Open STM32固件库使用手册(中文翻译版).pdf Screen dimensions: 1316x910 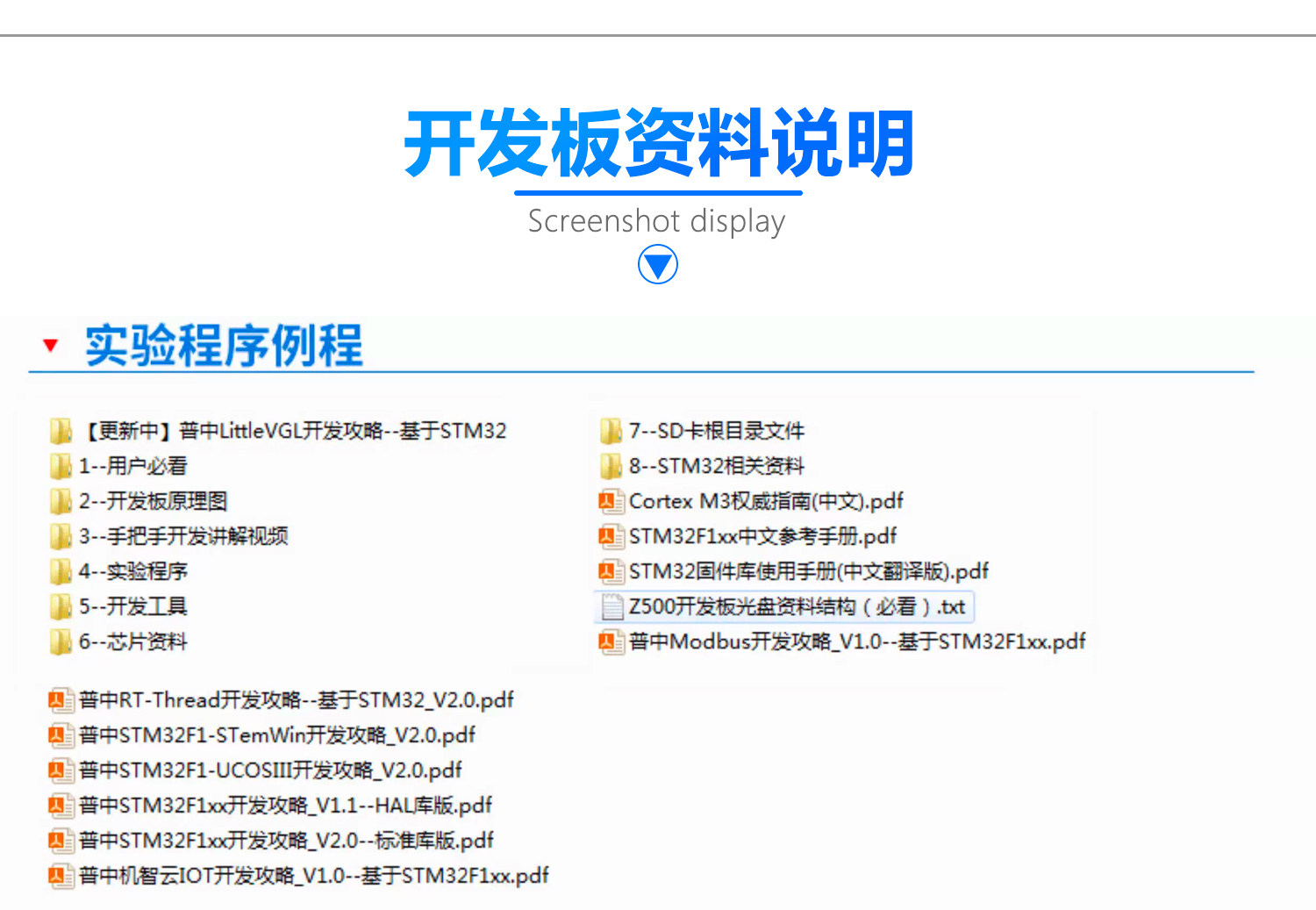point(807,571)
